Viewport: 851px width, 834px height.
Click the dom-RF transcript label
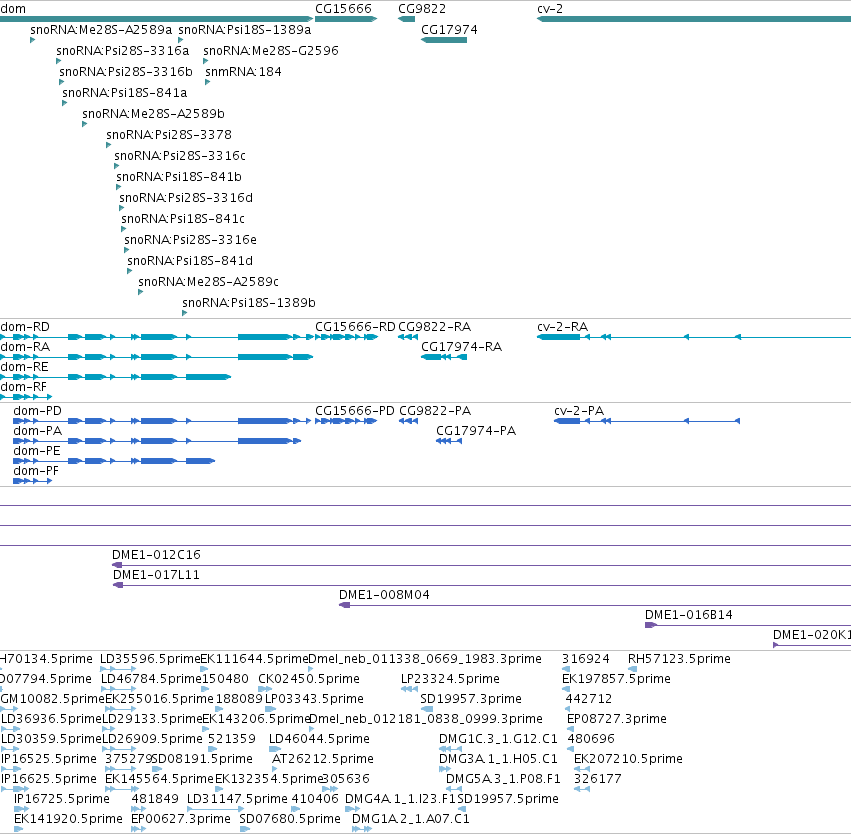click(23, 387)
